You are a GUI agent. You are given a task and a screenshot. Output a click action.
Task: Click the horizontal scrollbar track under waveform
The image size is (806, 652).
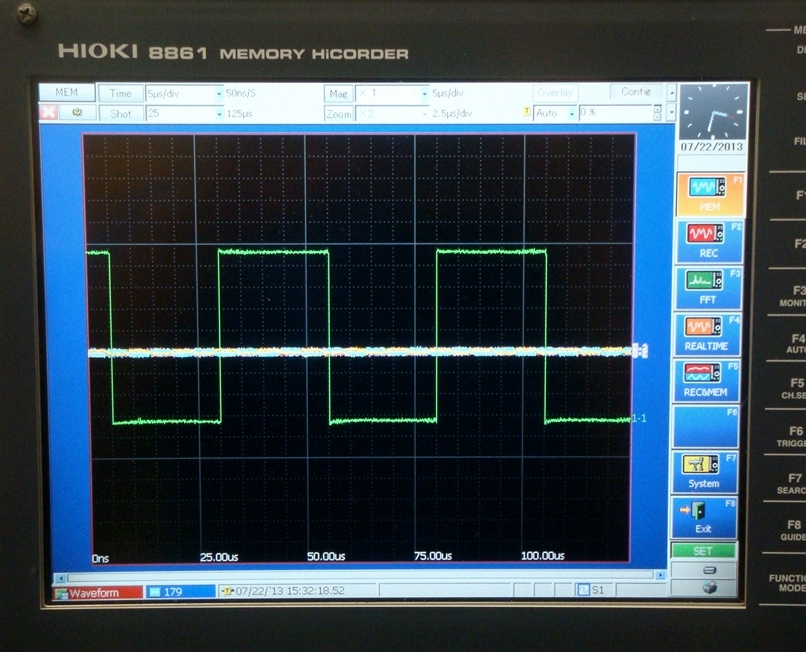tap(360, 576)
